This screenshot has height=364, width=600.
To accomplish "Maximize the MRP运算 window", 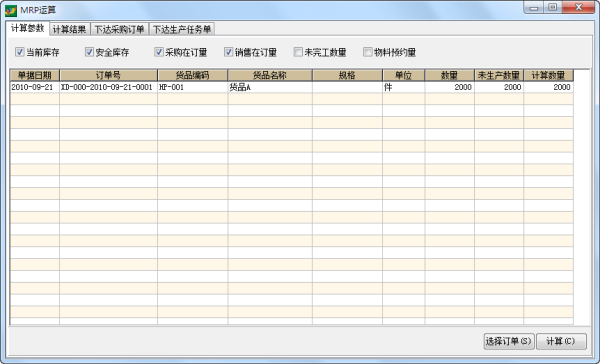I will point(553,7).
